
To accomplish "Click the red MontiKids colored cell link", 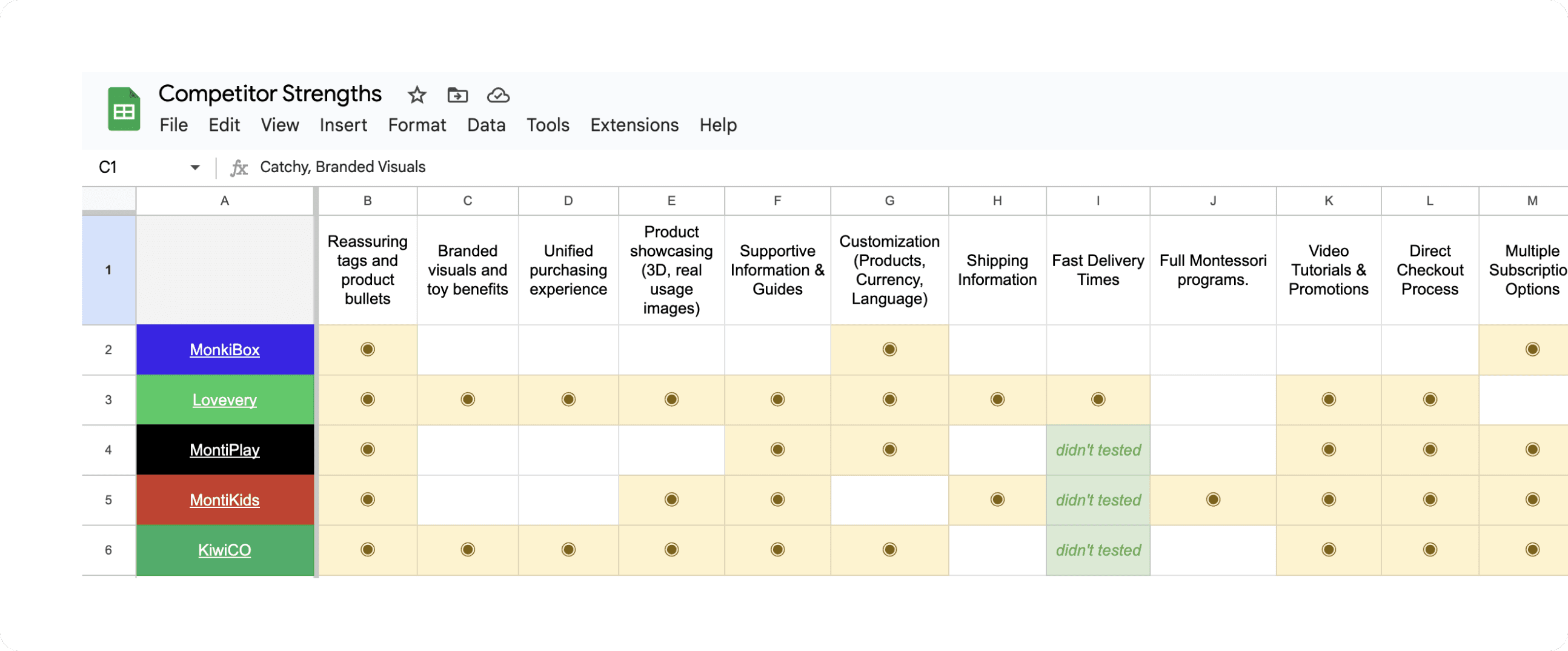I will pyautogui.click(x=225, y=500).
